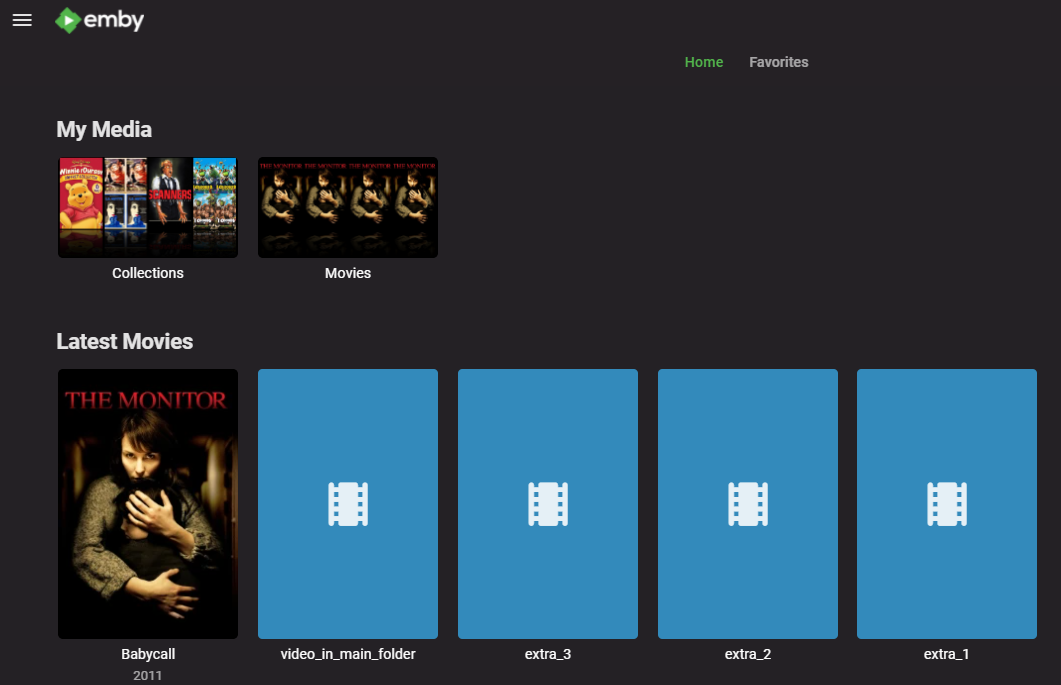Click the video_in_main_folder title
1061x685 pixels.
pos(348,654)
